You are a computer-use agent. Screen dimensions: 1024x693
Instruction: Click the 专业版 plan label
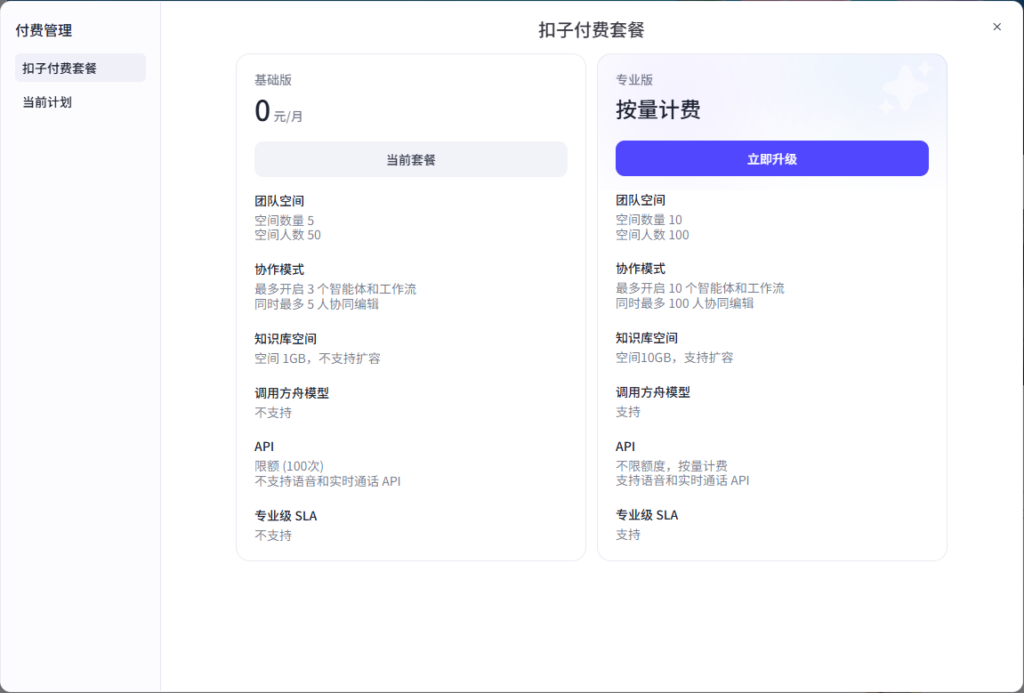(634, 80)
